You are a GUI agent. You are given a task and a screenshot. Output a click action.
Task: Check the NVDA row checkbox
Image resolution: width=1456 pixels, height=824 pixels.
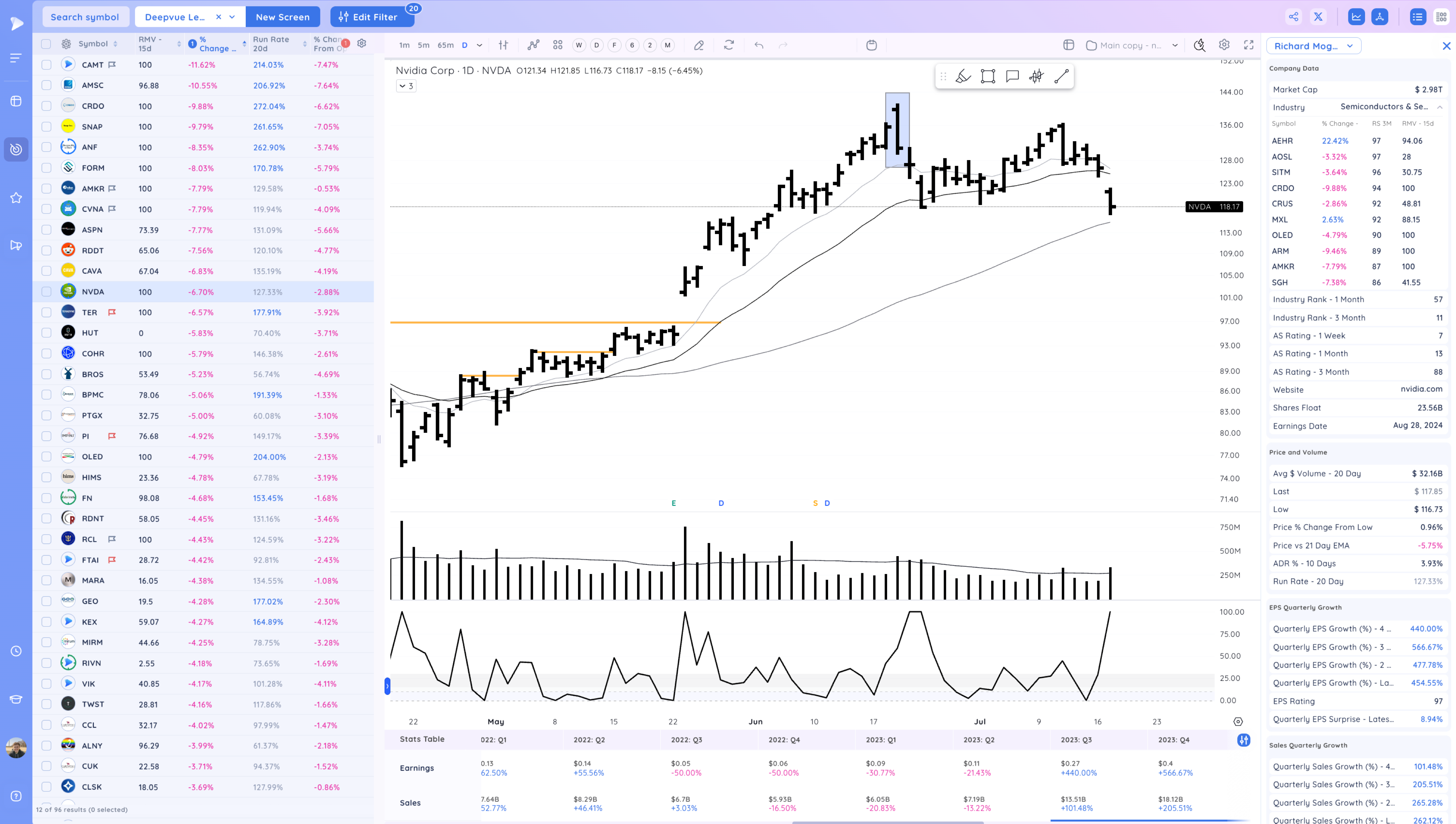click(x=46, y=292)
